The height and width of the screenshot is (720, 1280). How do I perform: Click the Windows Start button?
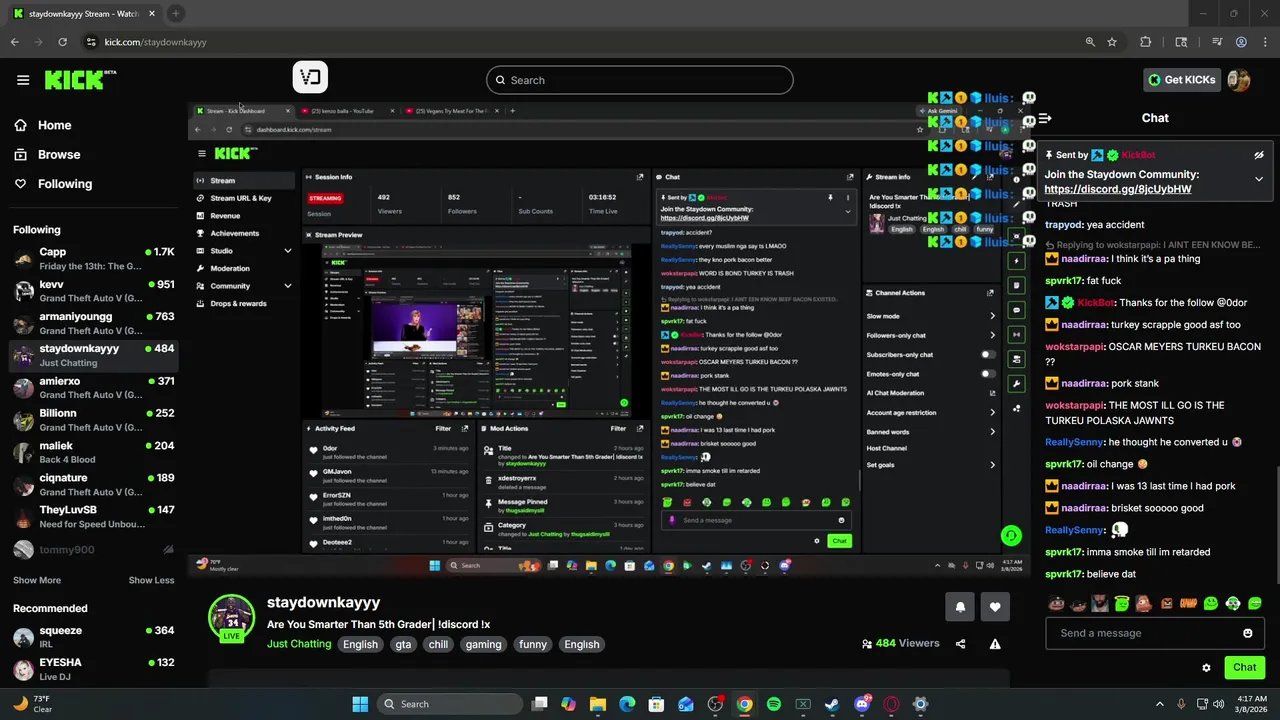(360, 704)
